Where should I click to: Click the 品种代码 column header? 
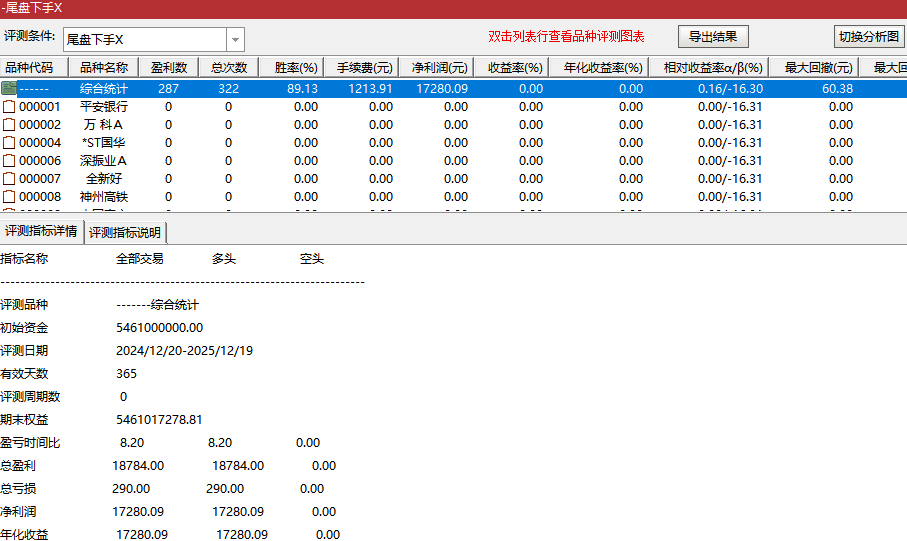tap(34, 68)
